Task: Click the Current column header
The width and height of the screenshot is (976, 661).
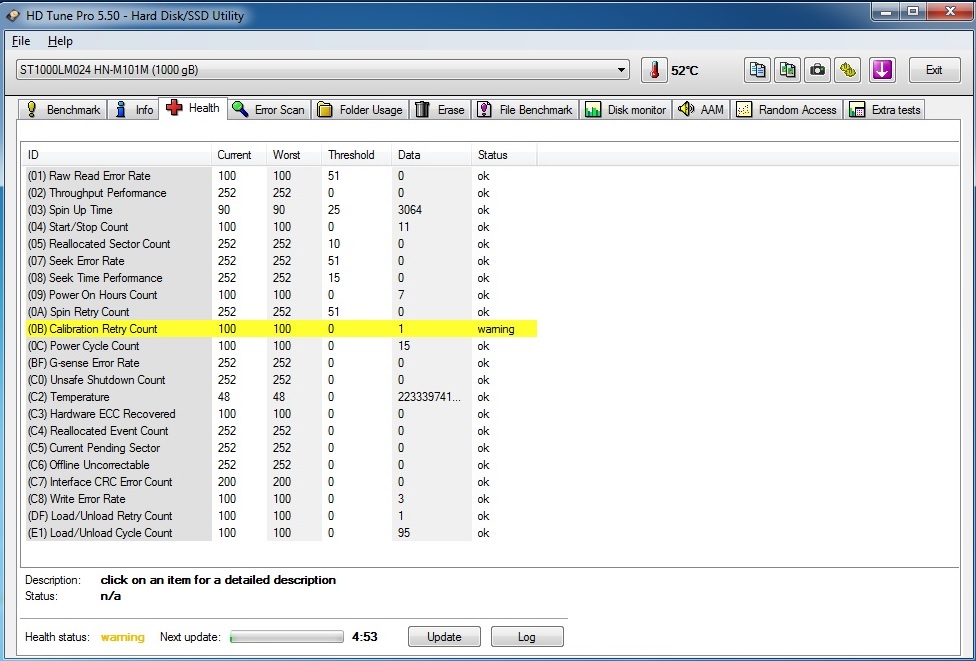Action: [x=239, y=155]
